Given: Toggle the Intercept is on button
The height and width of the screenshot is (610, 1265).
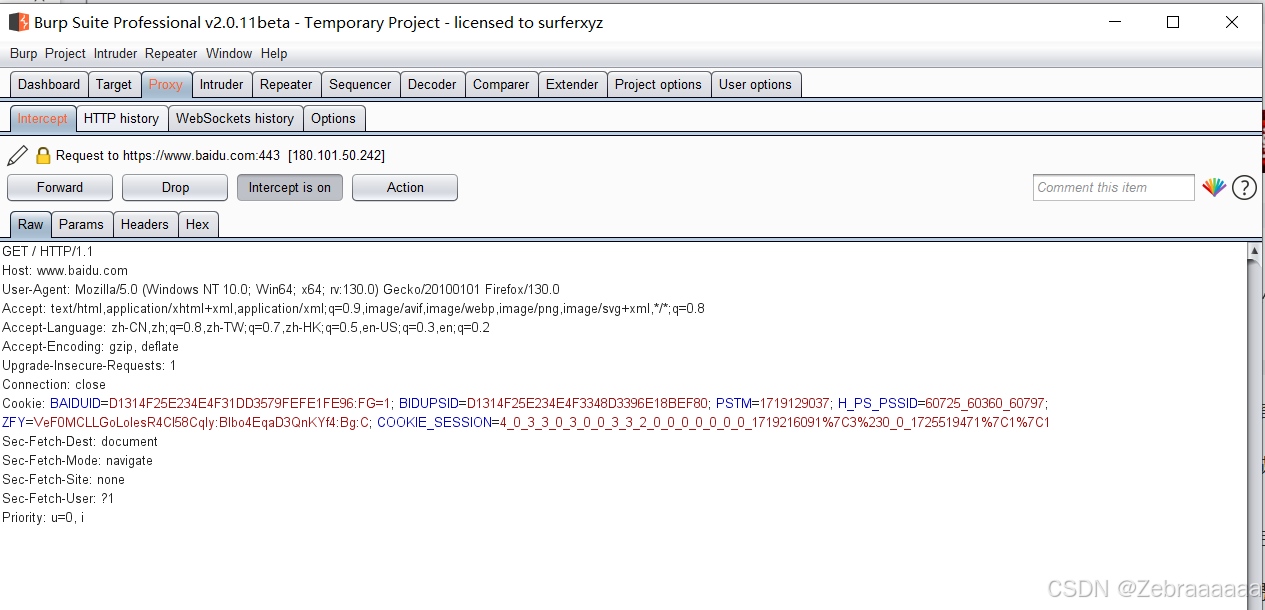Looking at the screenshot, I should 290,187.
